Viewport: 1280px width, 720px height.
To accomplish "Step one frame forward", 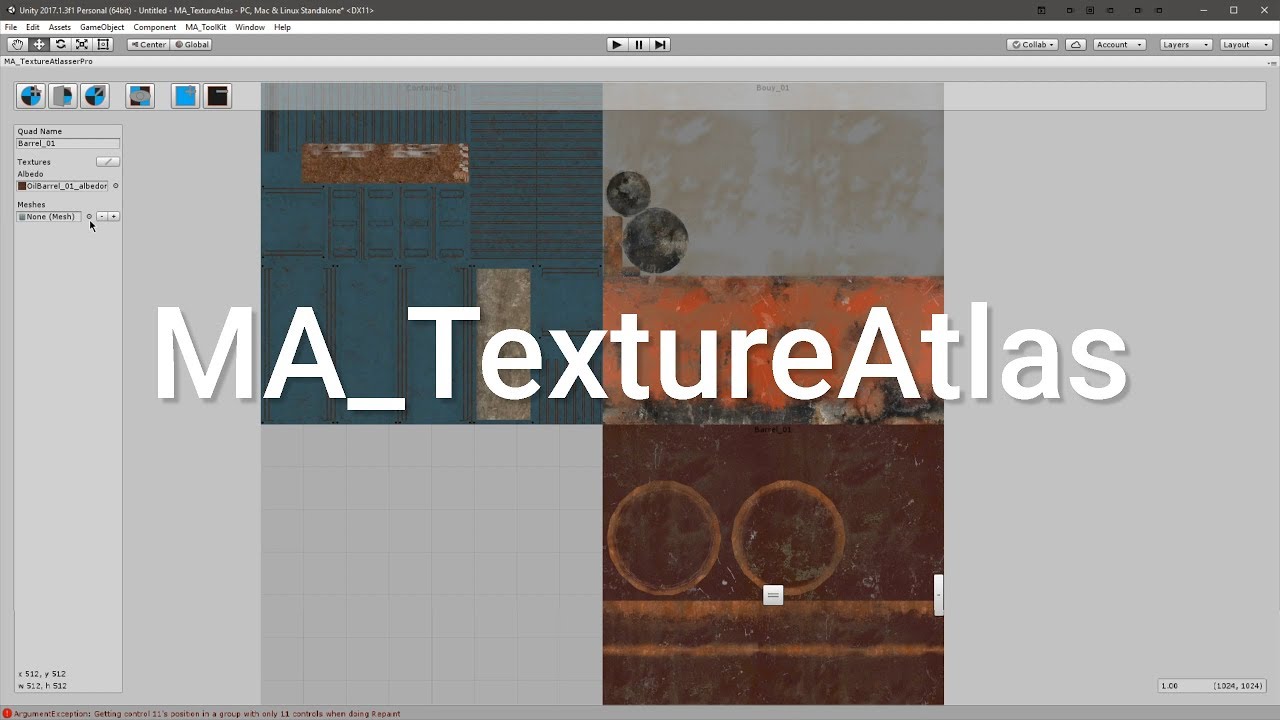I will click(x=660, y=44).
